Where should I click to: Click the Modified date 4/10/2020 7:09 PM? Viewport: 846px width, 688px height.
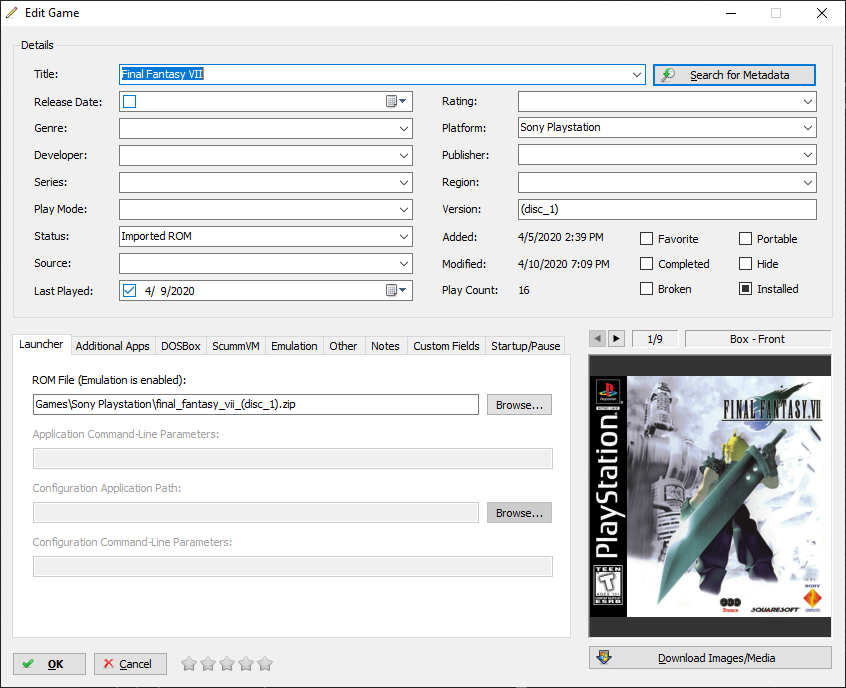(x=563, y=264)
